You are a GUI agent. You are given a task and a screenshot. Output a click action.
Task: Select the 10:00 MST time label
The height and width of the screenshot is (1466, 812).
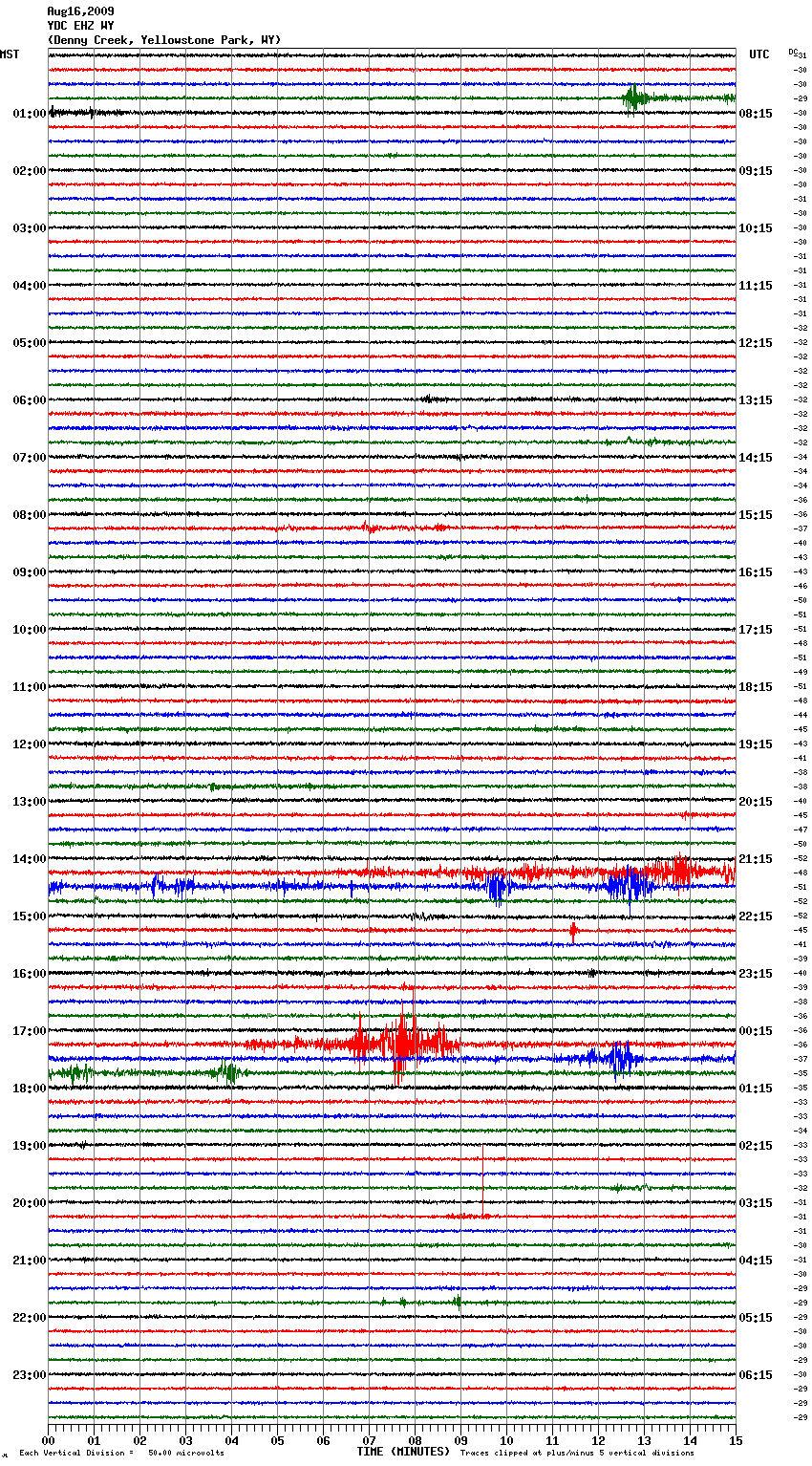(30, 630)
